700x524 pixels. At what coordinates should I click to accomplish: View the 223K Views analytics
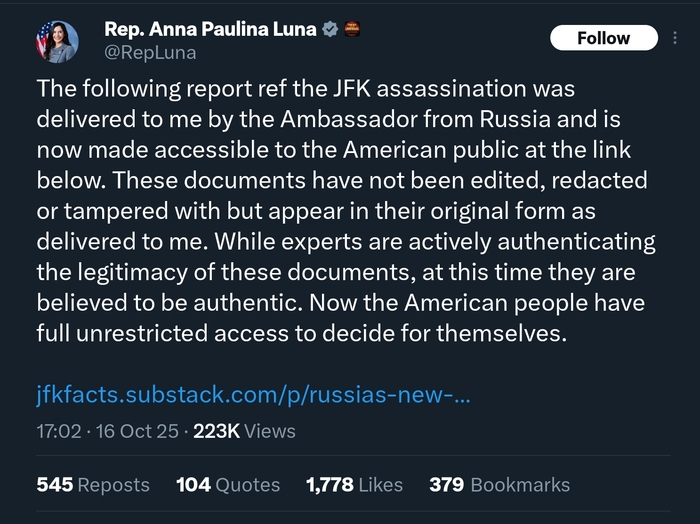(x=244, y=431)
